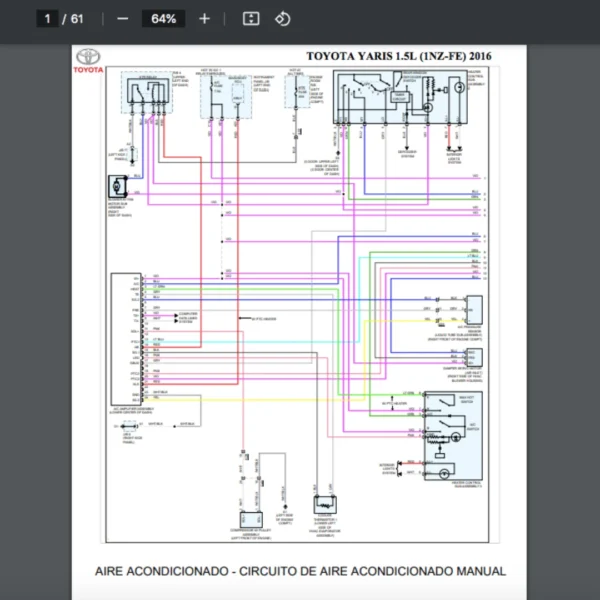Screen dimensions: 600x600
Task: Click the fit to page icon
Action: coord(251,19)
